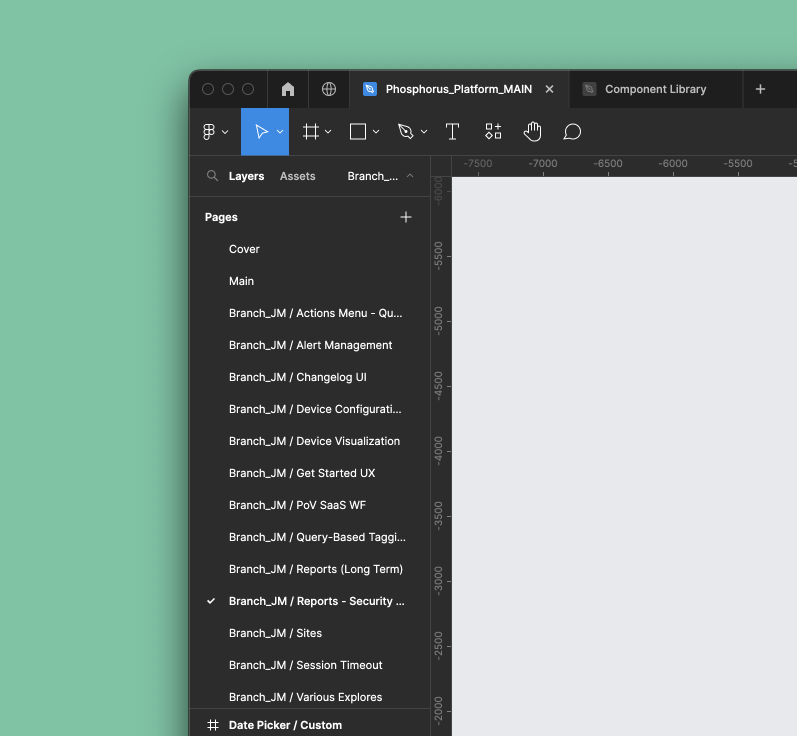The height and width of the screenshot is (736, 797).
Task: Select the Text tool
Action: pyautogui.click(x=452, y=132)
